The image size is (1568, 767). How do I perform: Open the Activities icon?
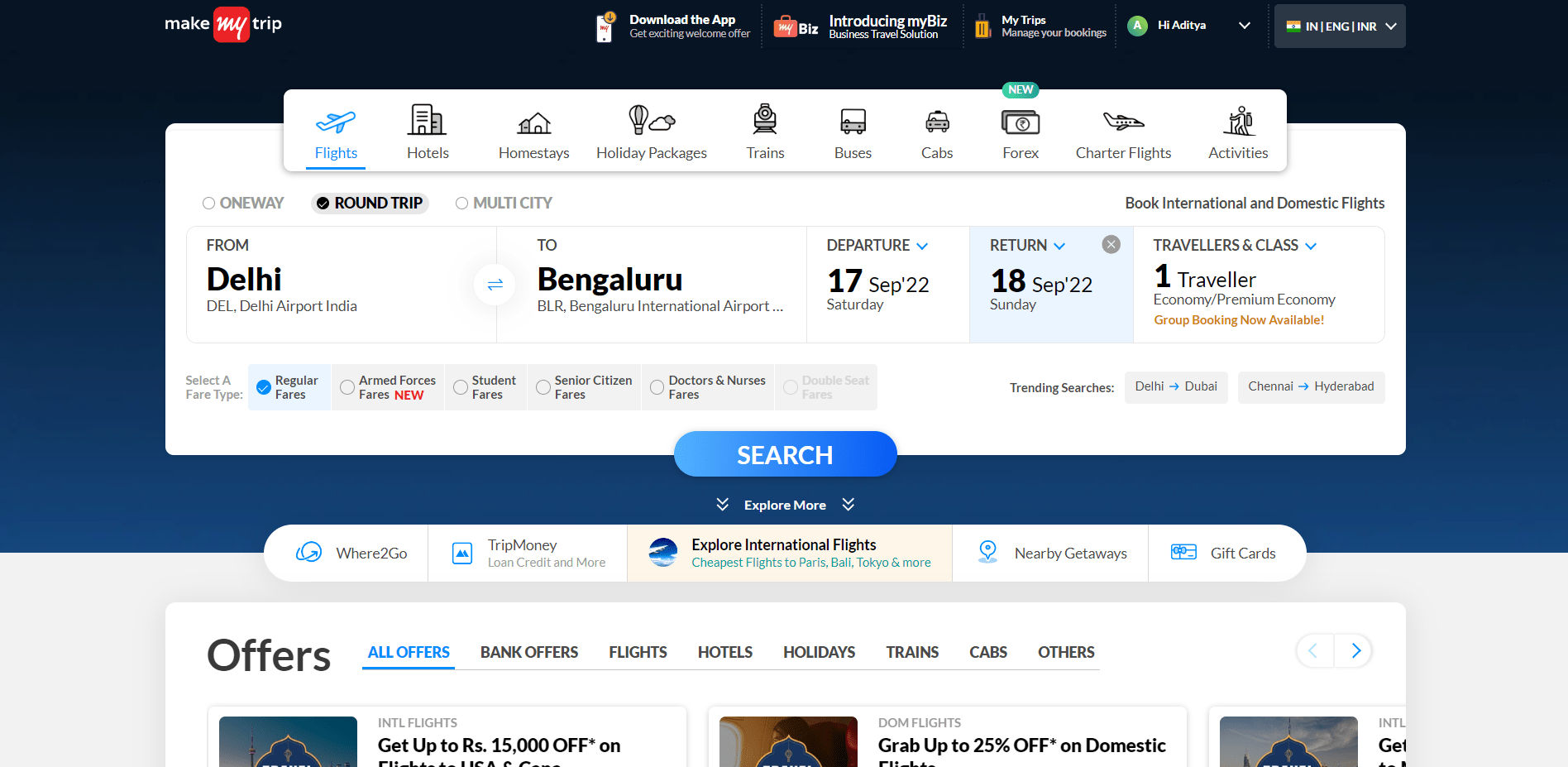[1239, 121]
